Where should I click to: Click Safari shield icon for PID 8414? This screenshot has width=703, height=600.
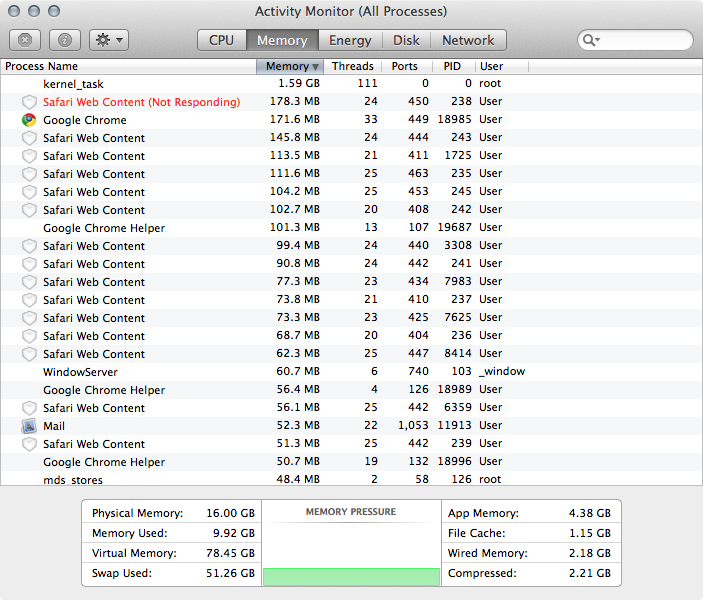(29, 354)
